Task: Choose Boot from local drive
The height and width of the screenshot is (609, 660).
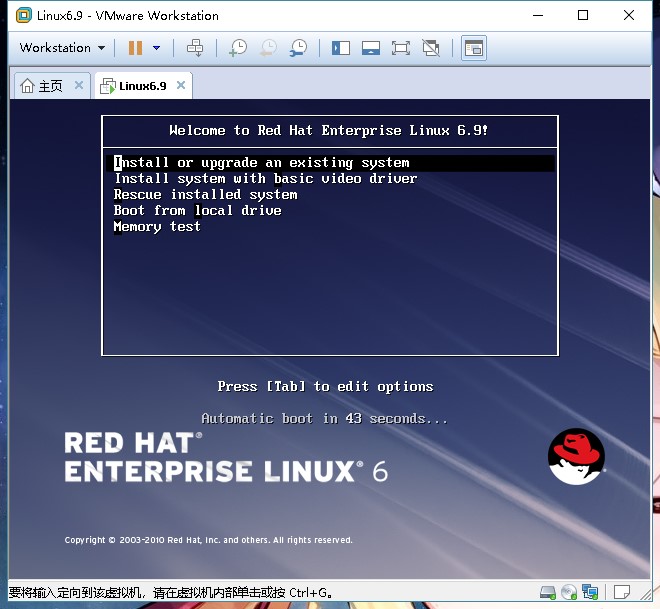Action: click(197, 210)
